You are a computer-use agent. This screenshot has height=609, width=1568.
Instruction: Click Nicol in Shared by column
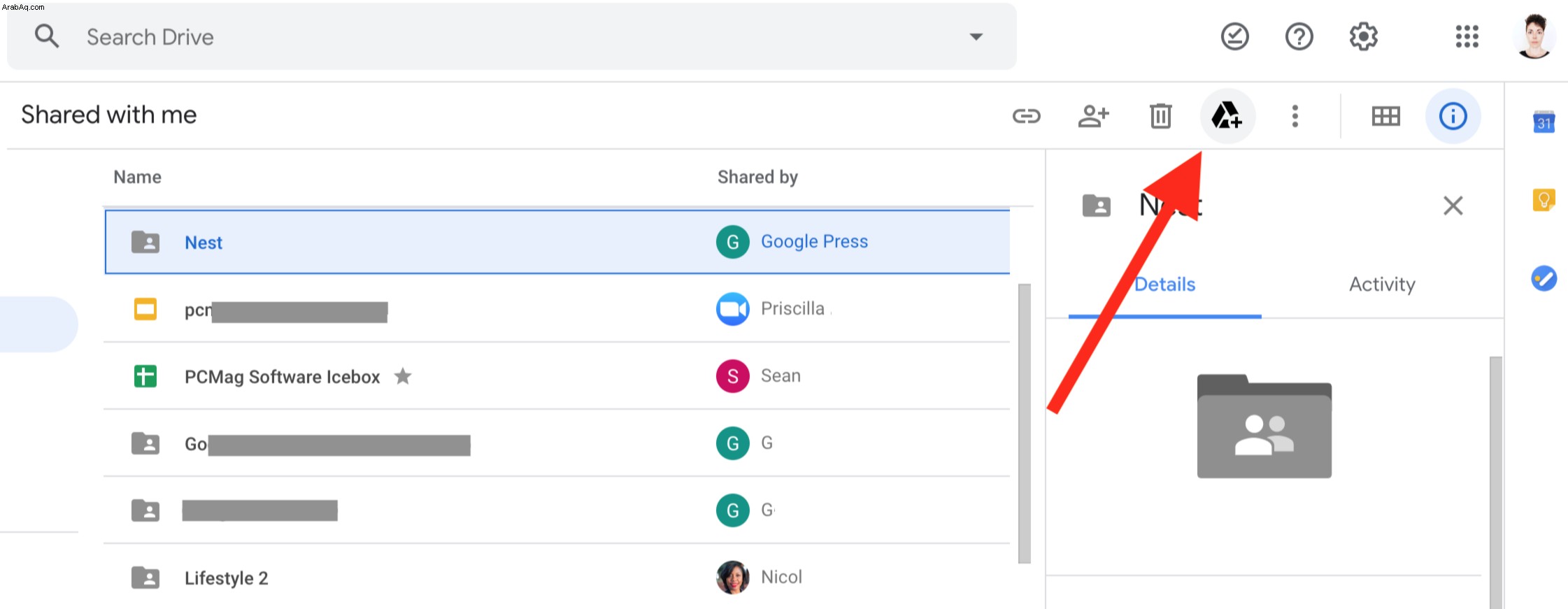click(782, 577)
